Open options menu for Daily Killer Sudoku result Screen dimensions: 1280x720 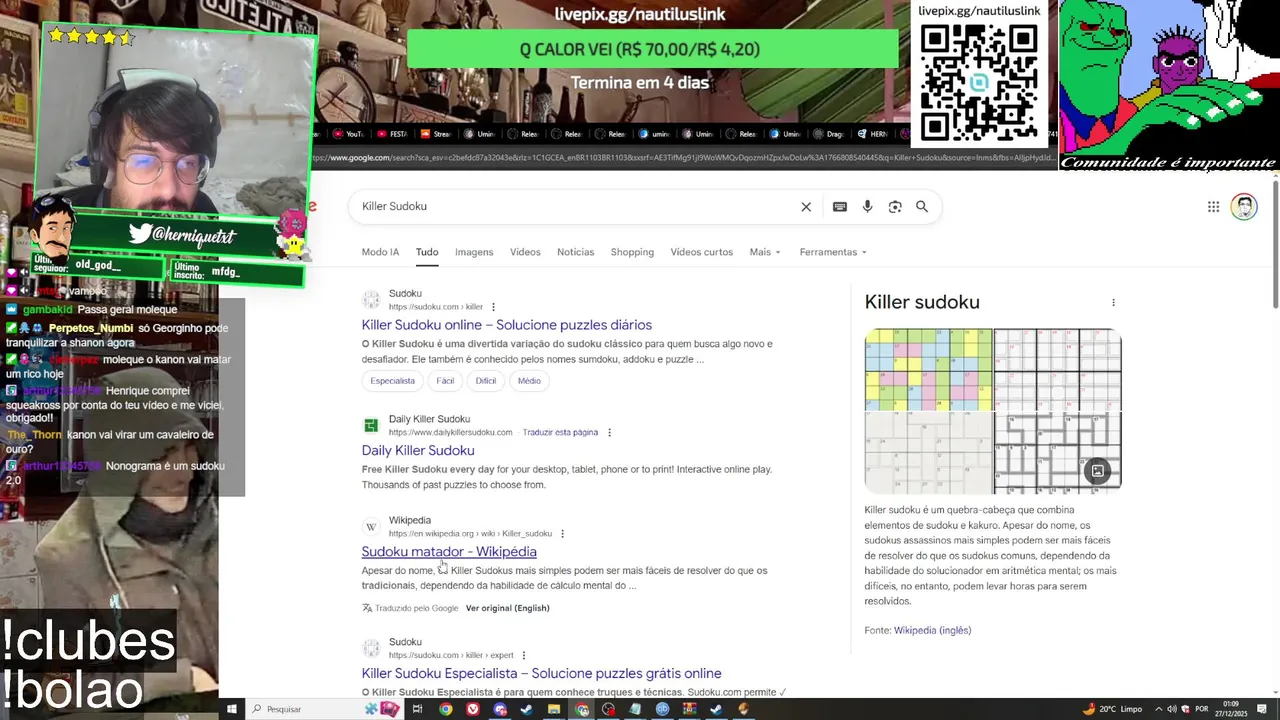(x=609, y=433)
